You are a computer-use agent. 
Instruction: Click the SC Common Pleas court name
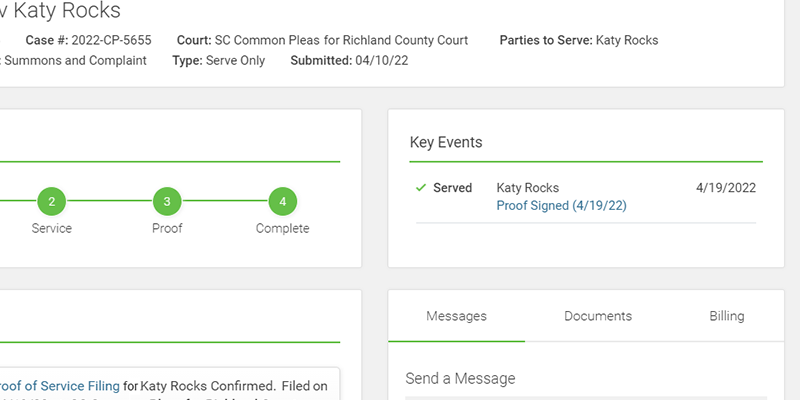341,41
